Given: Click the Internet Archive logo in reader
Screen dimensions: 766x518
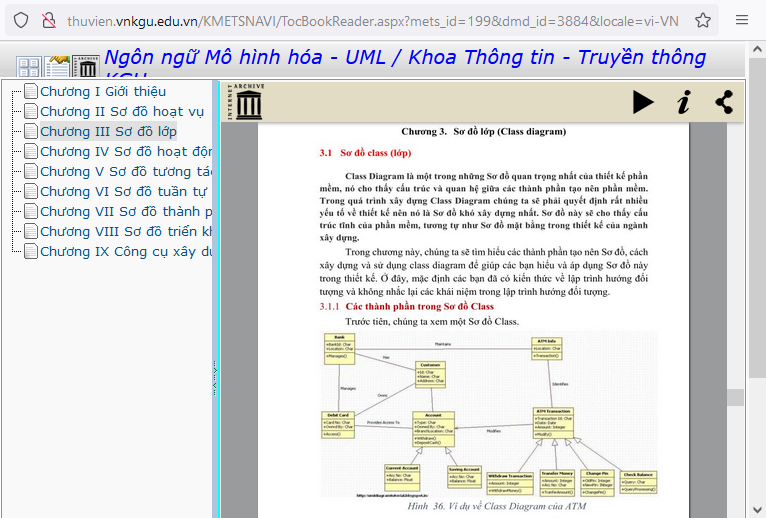Looking at the screenshot, I should click(x=245, y=102).
